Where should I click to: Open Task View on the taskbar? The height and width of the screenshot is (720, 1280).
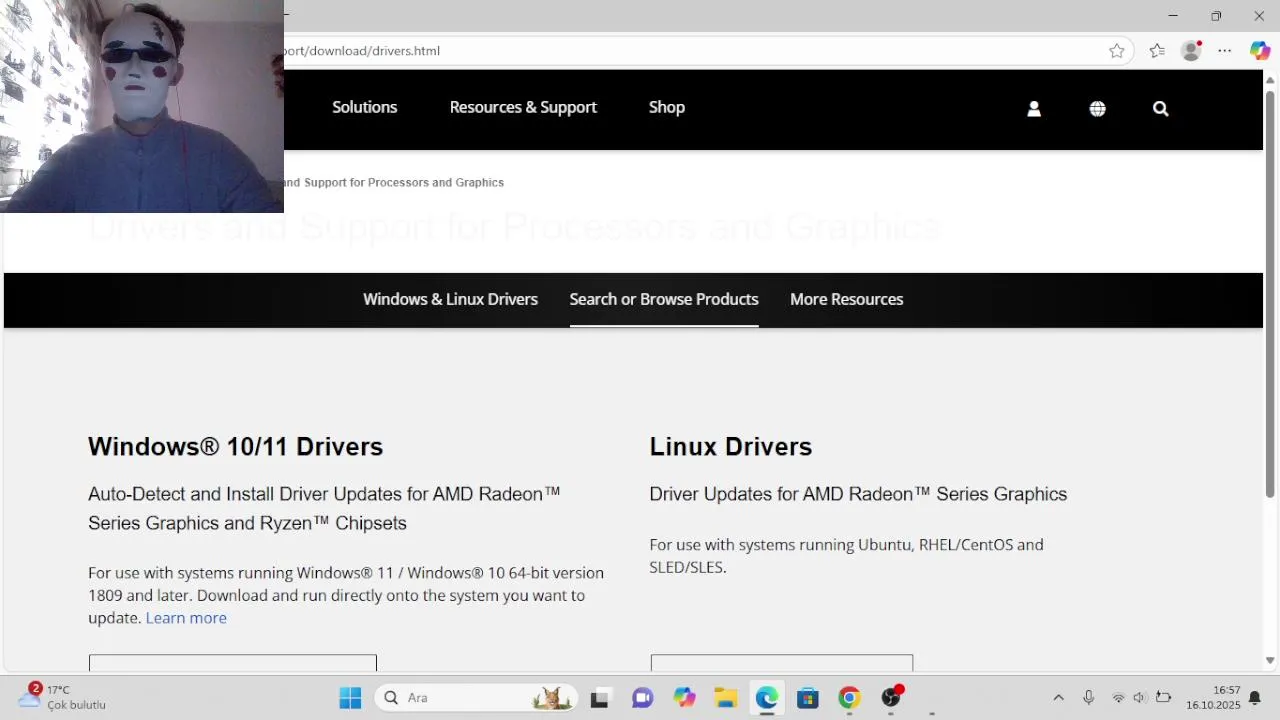coord(600,698)
